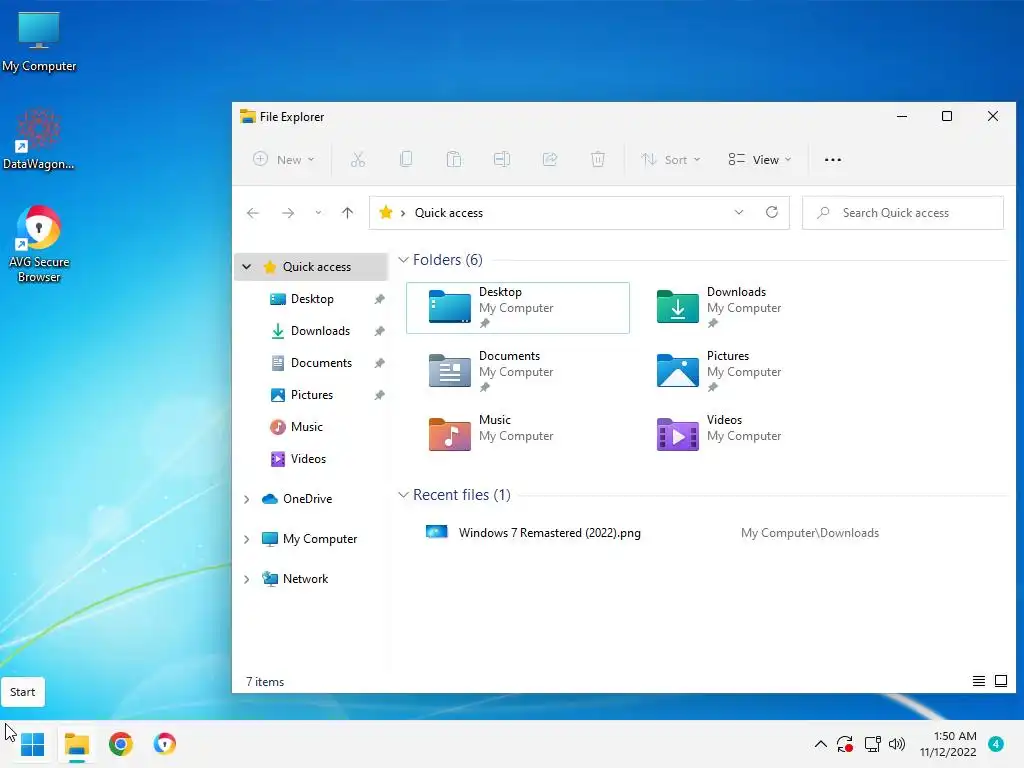
Task: Select Videos in the navigation pane
Action: point(308,459)
